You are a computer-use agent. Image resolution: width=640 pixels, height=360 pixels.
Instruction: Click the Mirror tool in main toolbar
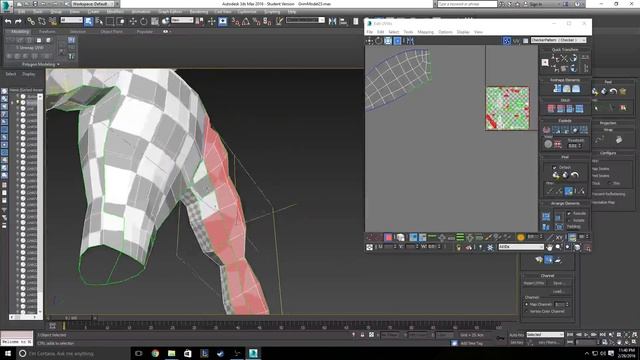[333, 21]
